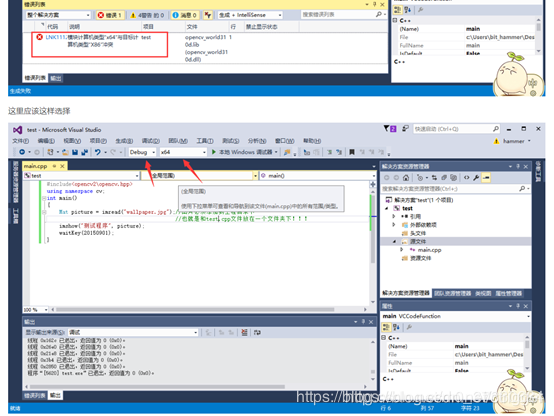554x416 pixels.
Task: Click the properties wrench icon in Solution Explorer
Action: tap(476, 178)
